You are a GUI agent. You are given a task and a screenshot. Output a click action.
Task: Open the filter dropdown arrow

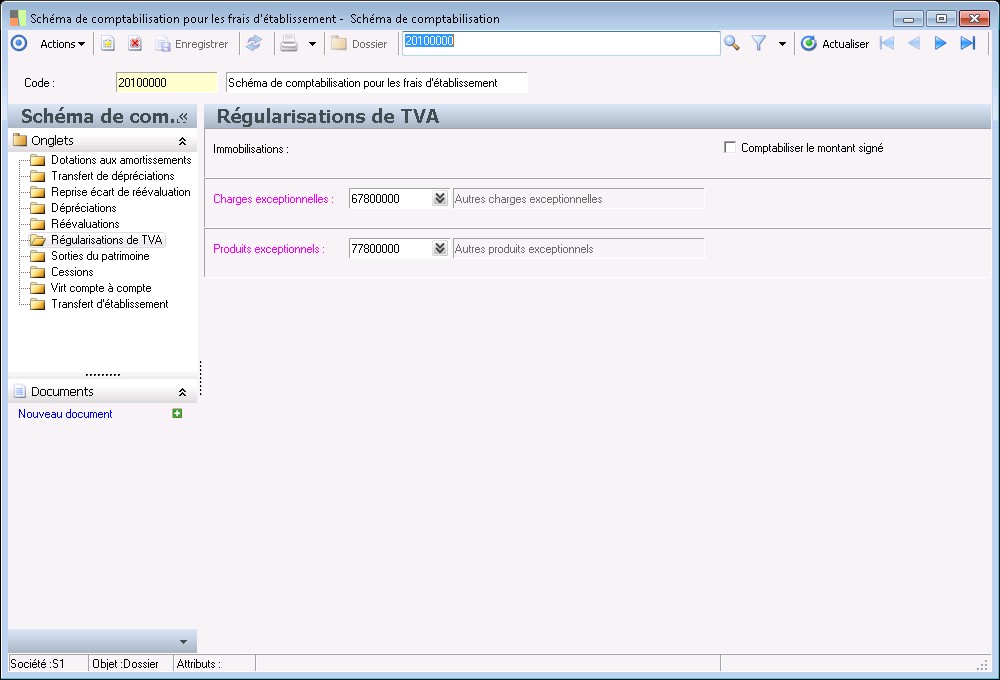click(783, 44)
